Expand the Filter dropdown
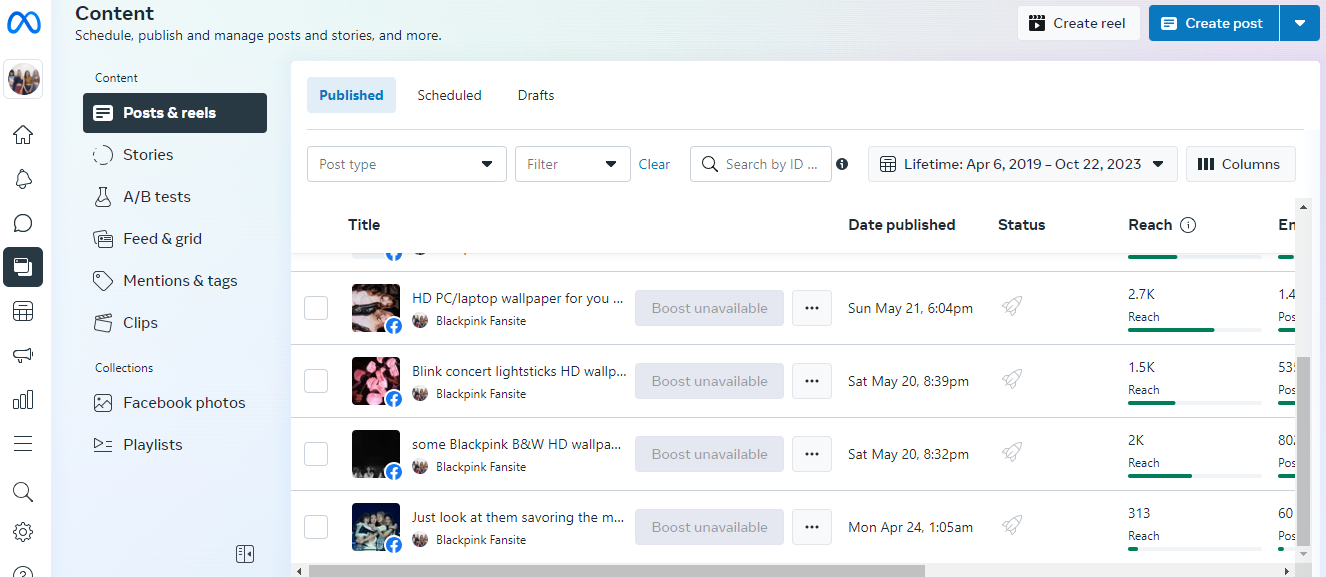 [x=572, y=164]
